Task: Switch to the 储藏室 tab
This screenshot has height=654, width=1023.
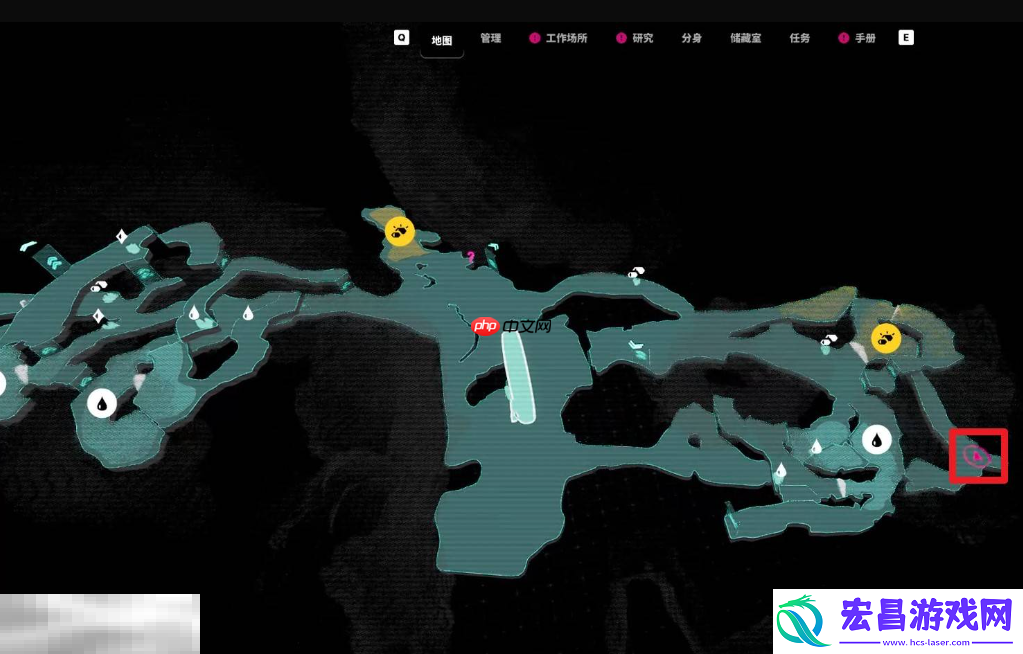Action: (x=746, y=39)
